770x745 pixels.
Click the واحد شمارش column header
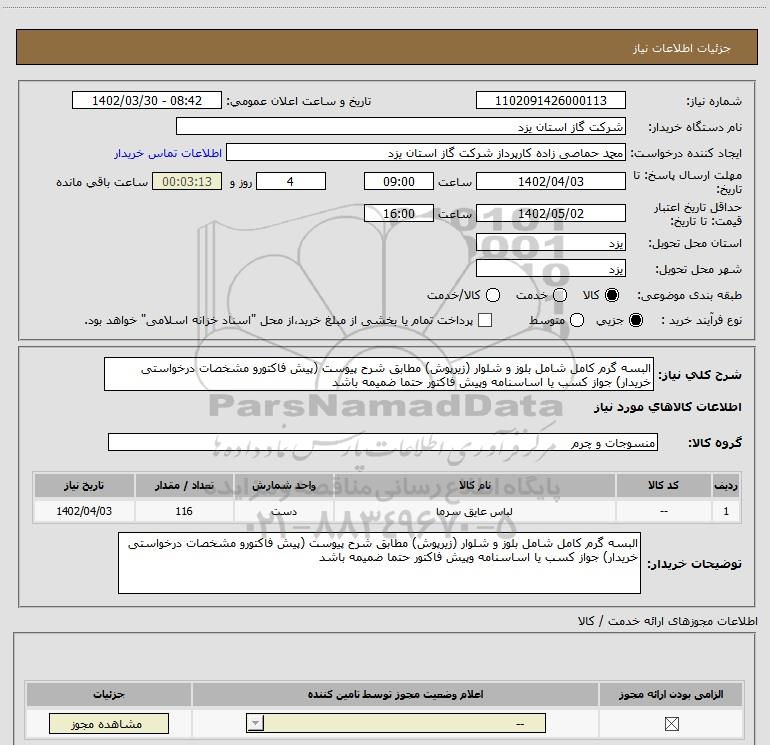(284, 485)
